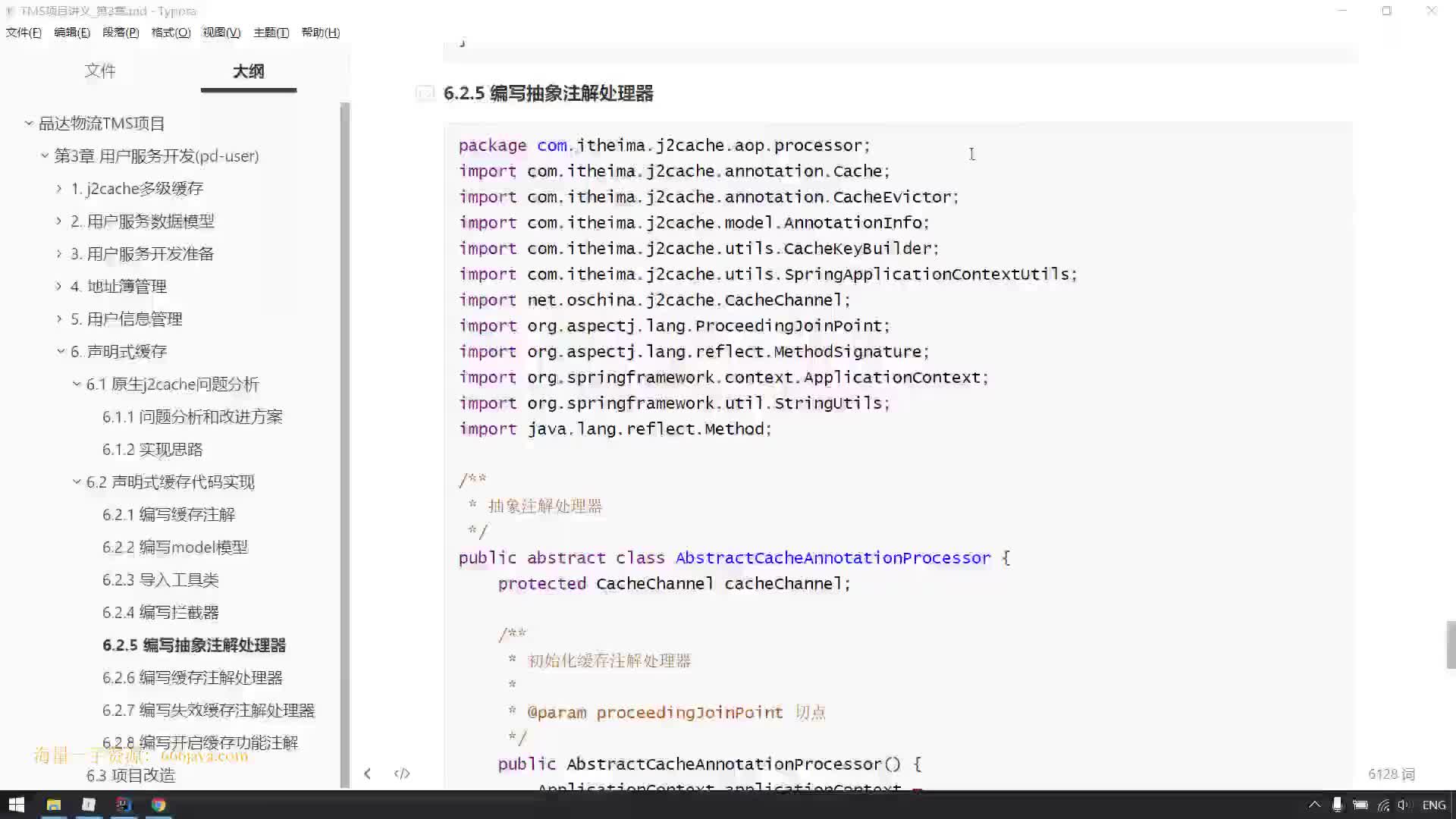Go to 6.2.4 编写拦截器
1456x819 pixels.
[x=161, y=612]
